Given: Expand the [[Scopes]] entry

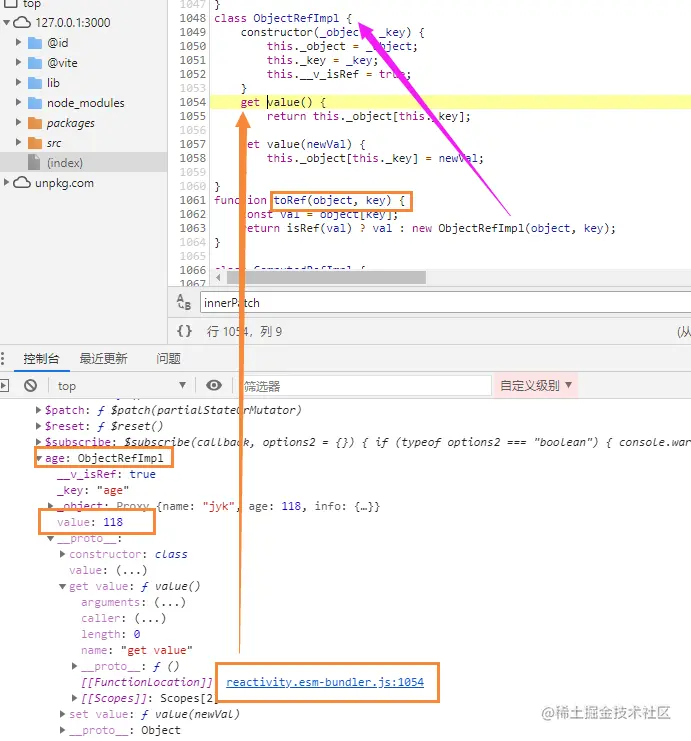Looking at the screenshot, I should (75, 698).
